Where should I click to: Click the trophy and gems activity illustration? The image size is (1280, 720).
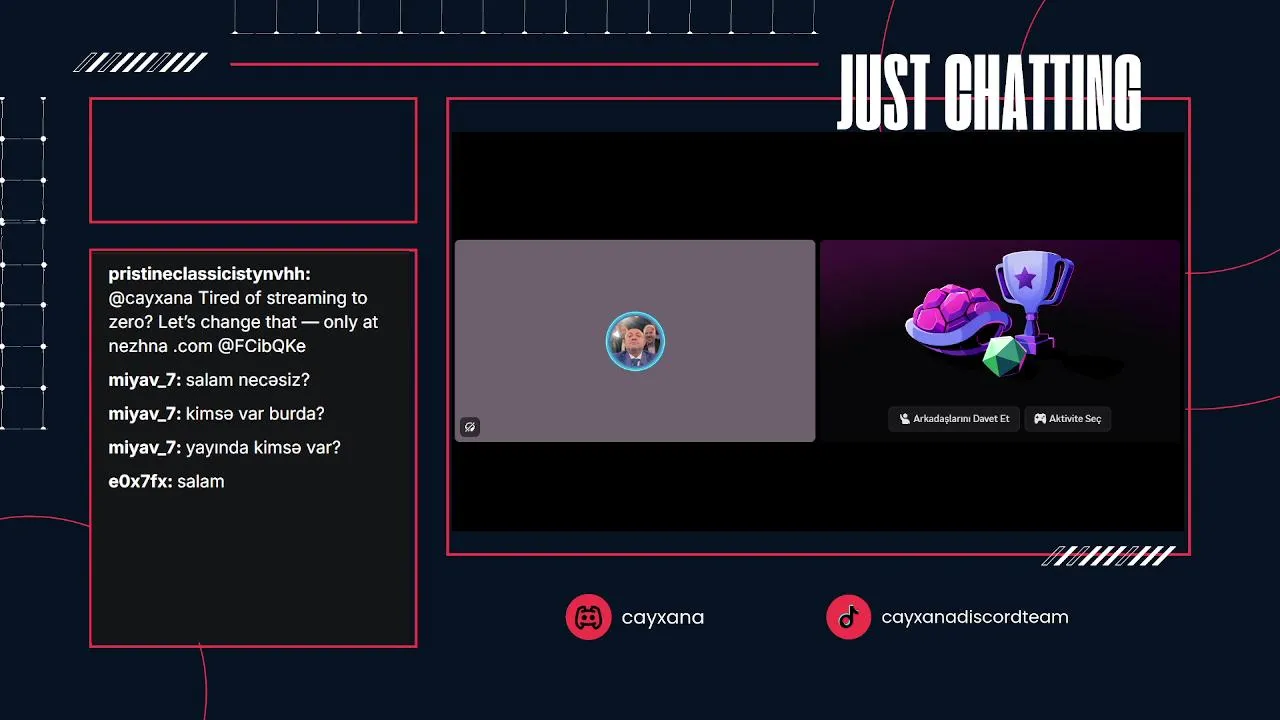(x=990, y=315)
